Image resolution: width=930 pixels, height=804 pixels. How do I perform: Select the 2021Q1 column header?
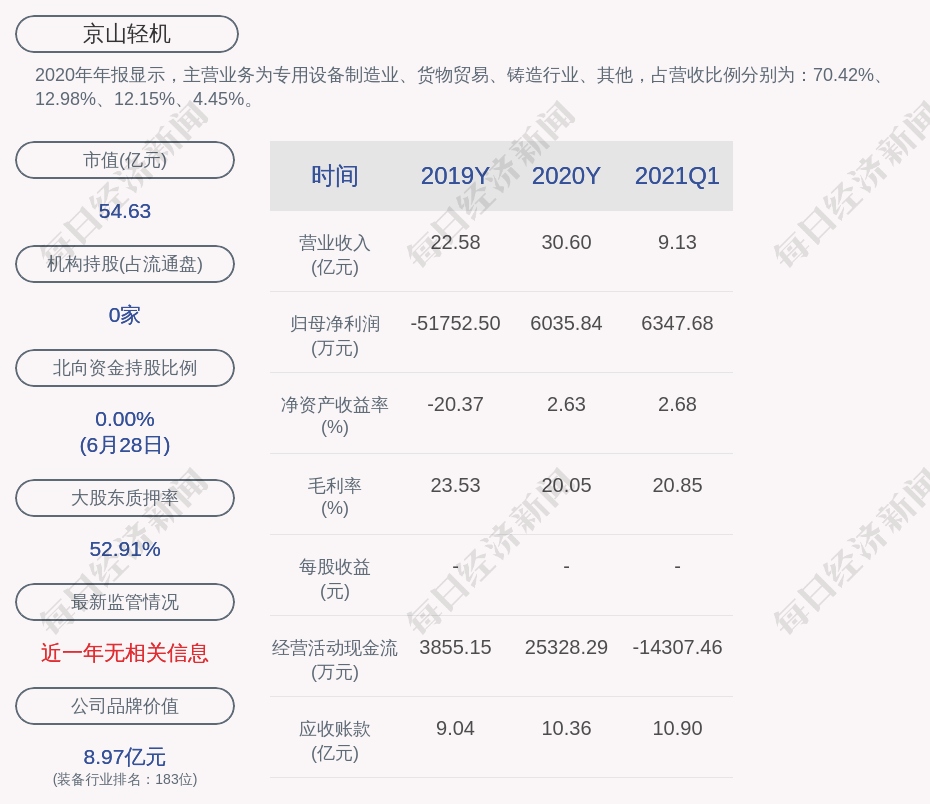coord(677,176)
